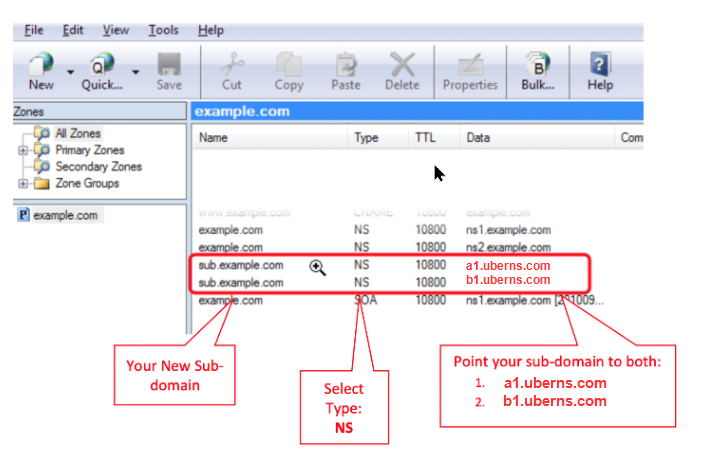Click the New zone toolbar icon
Viewport: 702px width, 457px height.
coord(39,65)
